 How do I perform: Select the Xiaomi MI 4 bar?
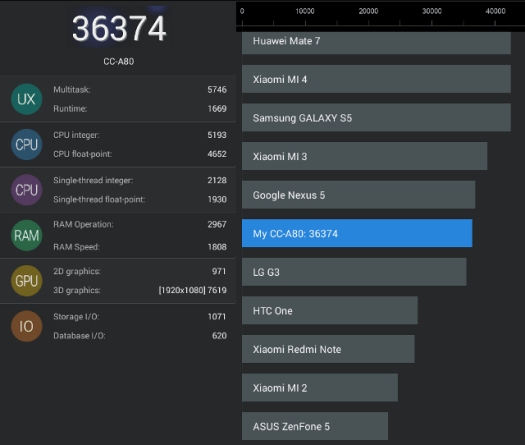pos(376,79)
